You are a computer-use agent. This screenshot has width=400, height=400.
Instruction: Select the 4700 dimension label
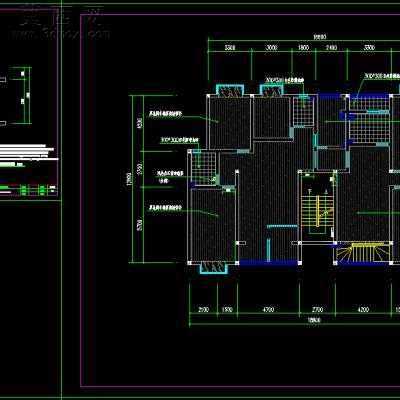click(268, 310)
